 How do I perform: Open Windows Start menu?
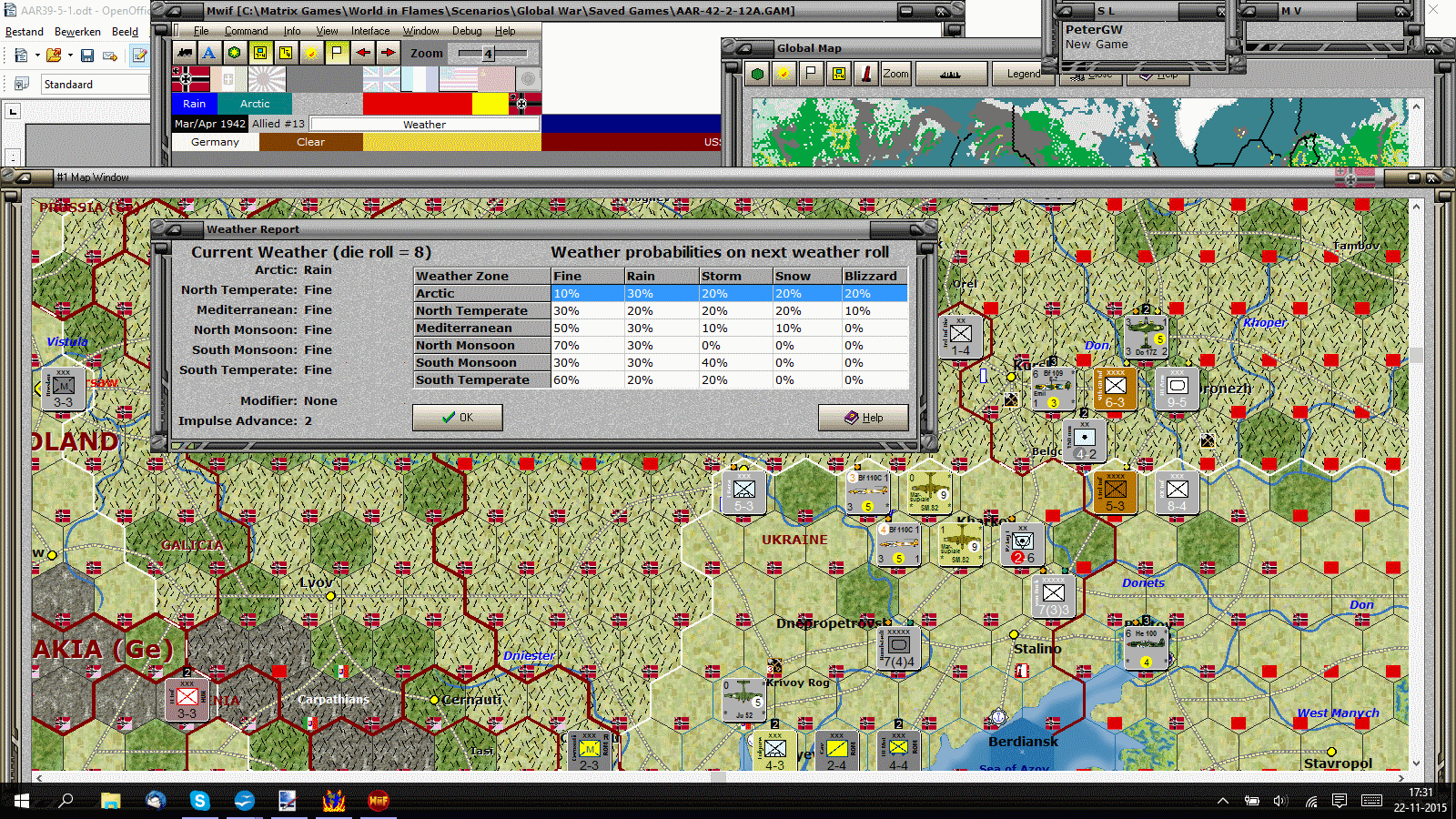tap(21, 801)
